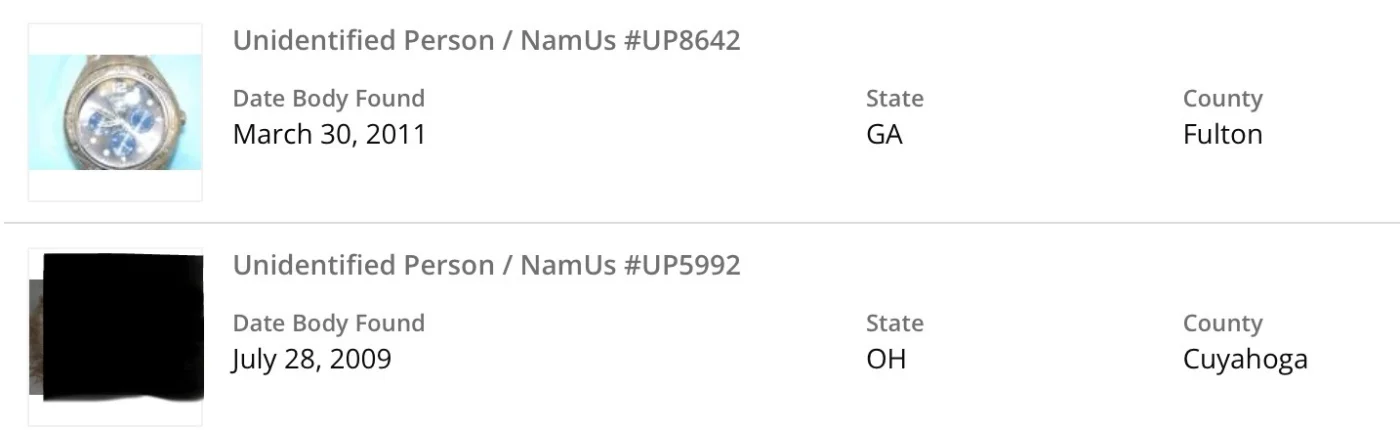Open Unidentified Person NamUs #UP8642 record
Screen dimensions: 1400x430
click(x=486, y=41)
